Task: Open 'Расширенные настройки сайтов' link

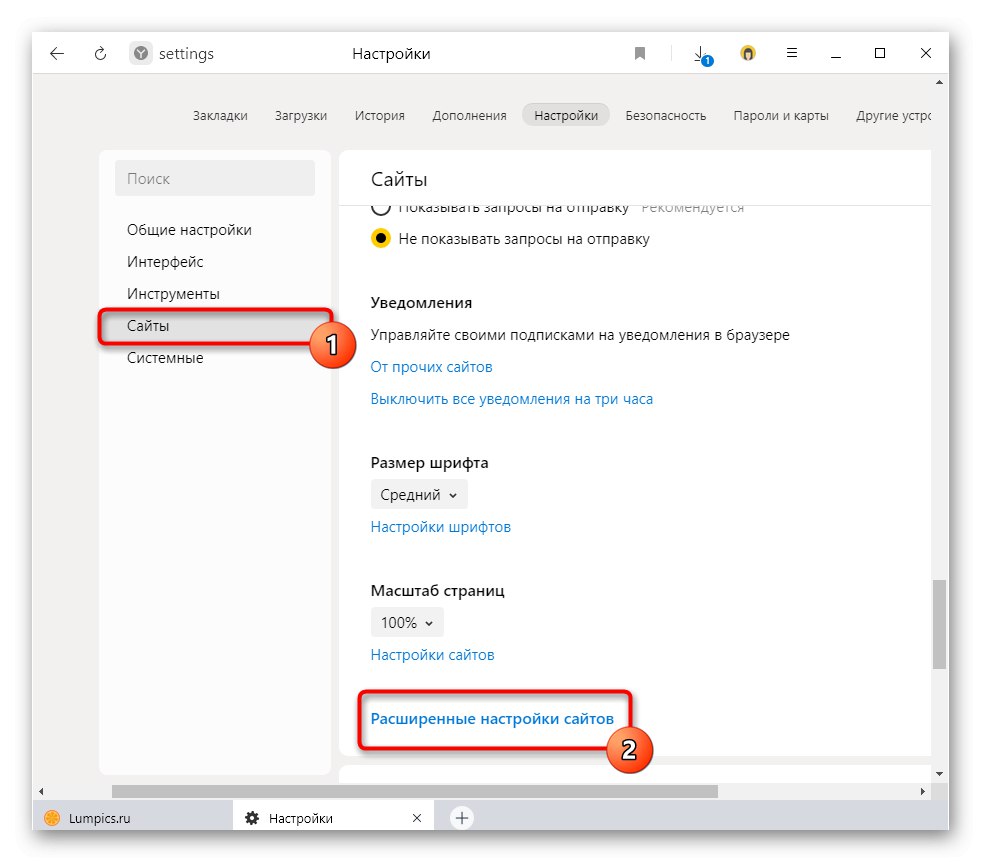Action: (492, 719)
